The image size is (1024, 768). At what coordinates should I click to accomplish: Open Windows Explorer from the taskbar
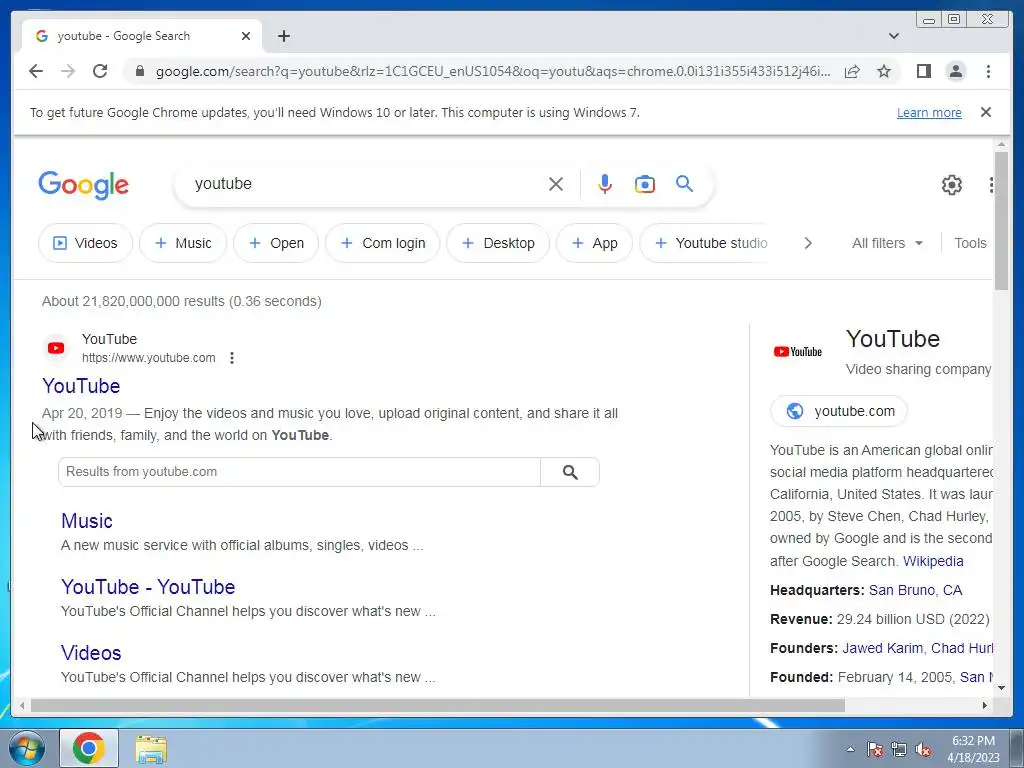point(151,748)
